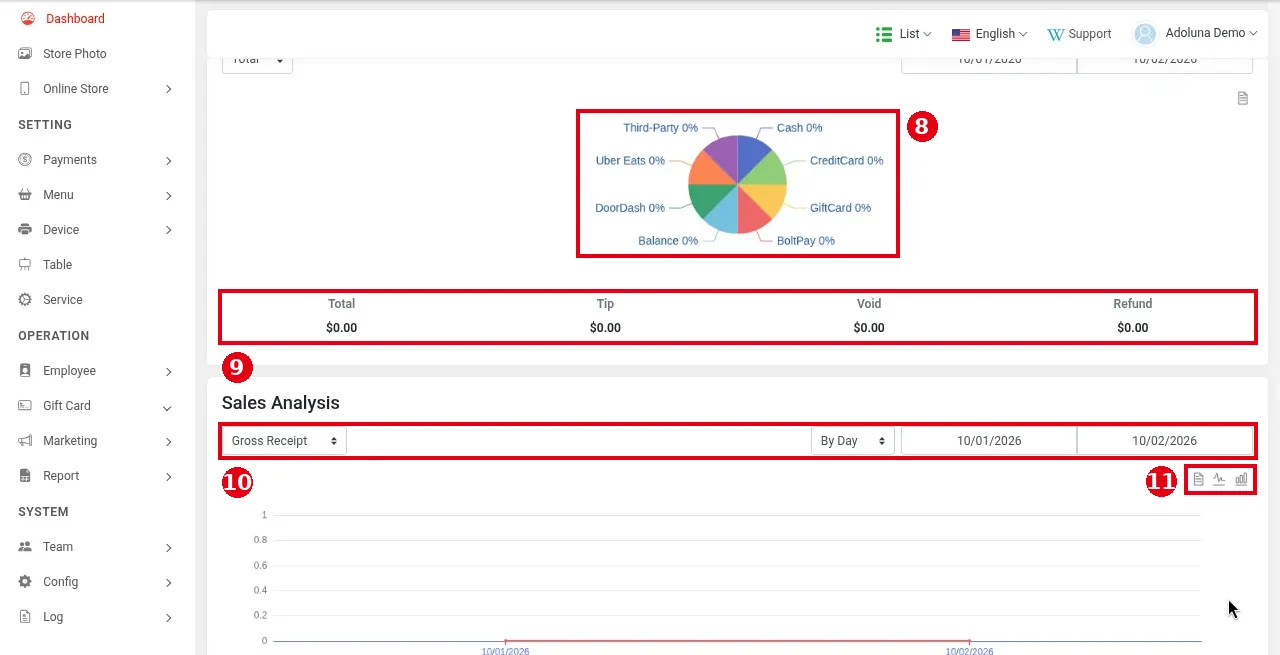Click the Gift Card icon
Image resolution: width=1280 pixels, height=655 pixels.
coord(25,405)
